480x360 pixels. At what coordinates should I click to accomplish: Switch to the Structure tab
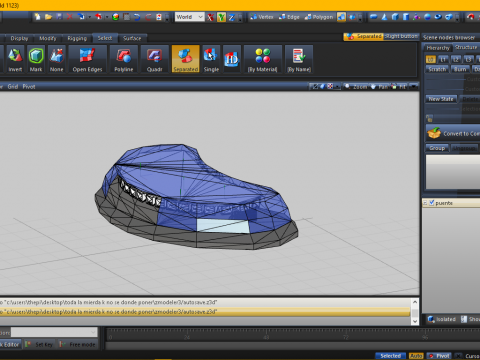coord(466,48)
